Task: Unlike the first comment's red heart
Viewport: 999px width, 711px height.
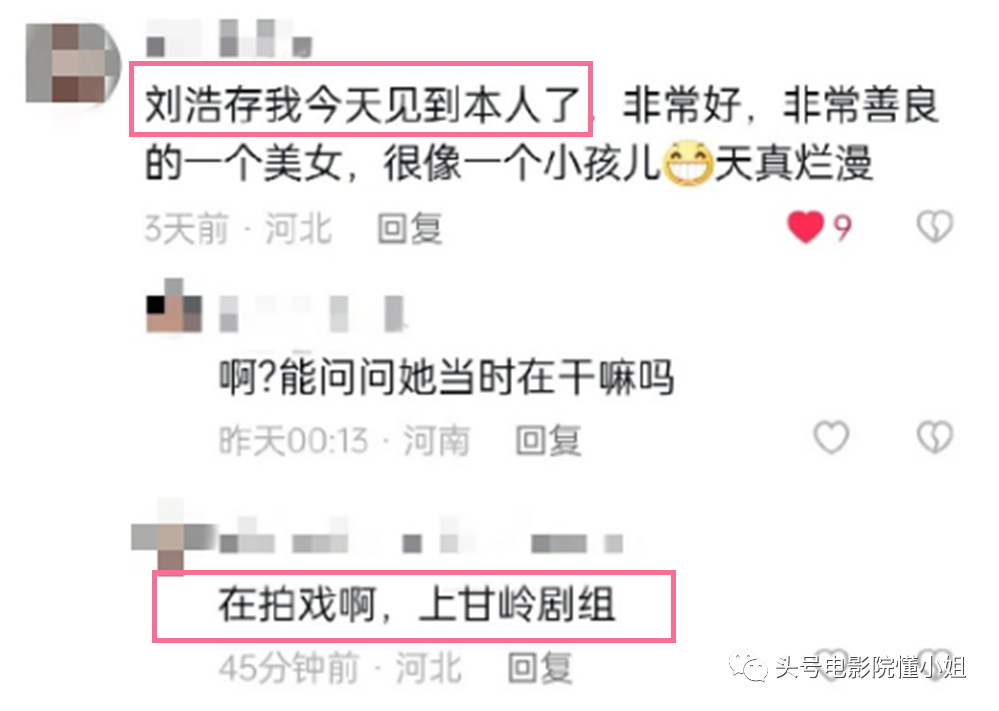Action: (x=805, y=226)
